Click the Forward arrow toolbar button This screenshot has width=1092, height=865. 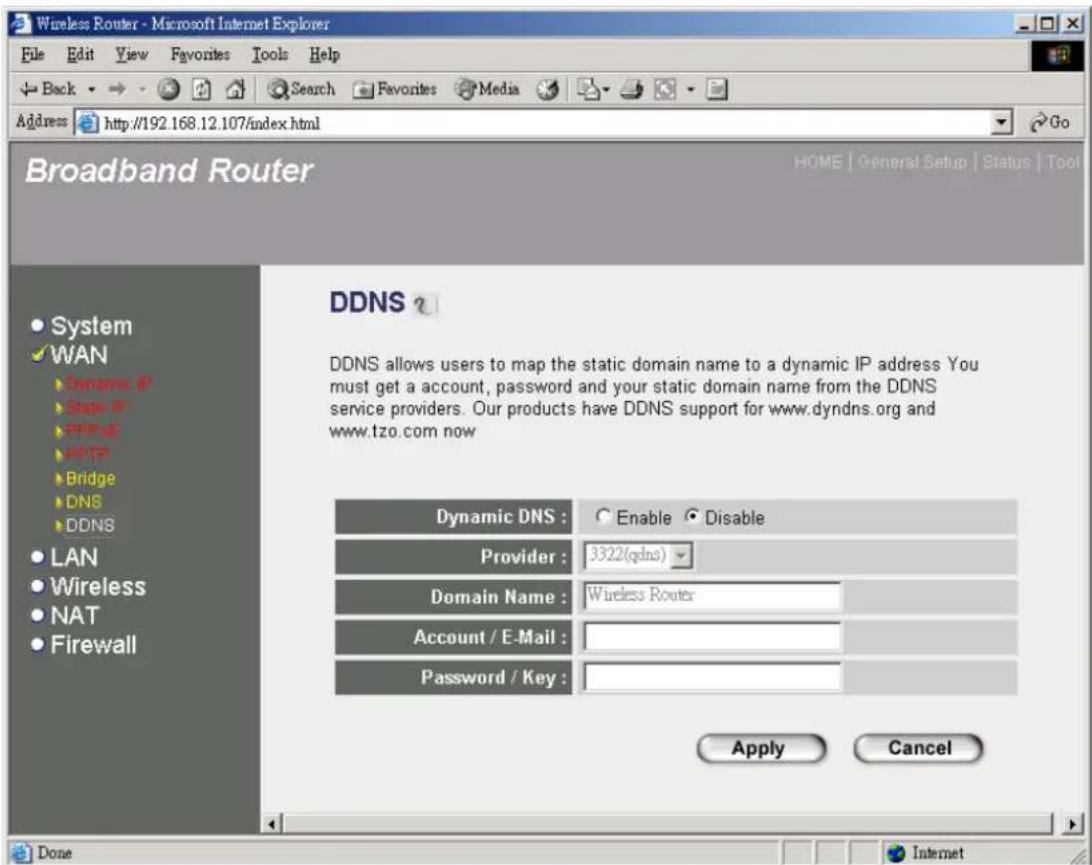[117, 89]
